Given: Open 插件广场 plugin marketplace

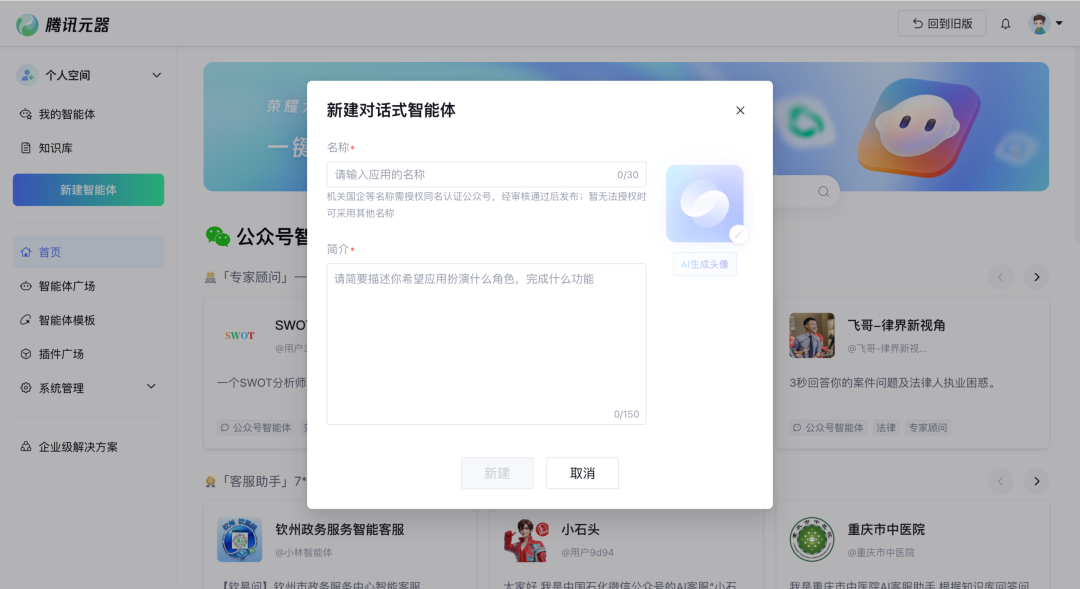Looking at the screenshot, I should point(63,352).
